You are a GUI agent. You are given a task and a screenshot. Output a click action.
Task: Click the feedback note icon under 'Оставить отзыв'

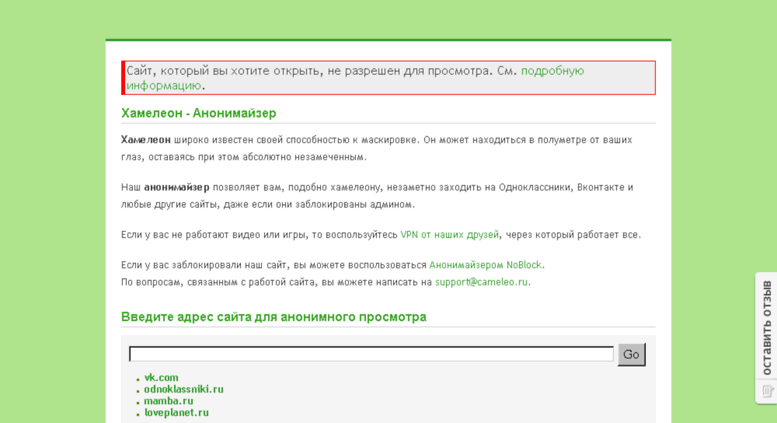pos(768,391)
